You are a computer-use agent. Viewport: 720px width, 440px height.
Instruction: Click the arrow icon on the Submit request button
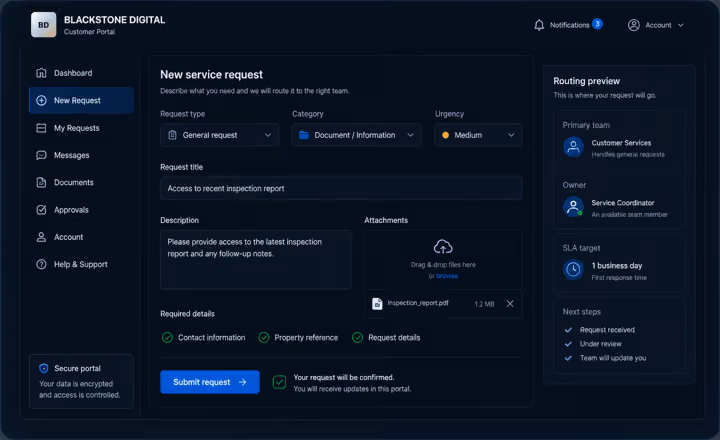(242, 382)
